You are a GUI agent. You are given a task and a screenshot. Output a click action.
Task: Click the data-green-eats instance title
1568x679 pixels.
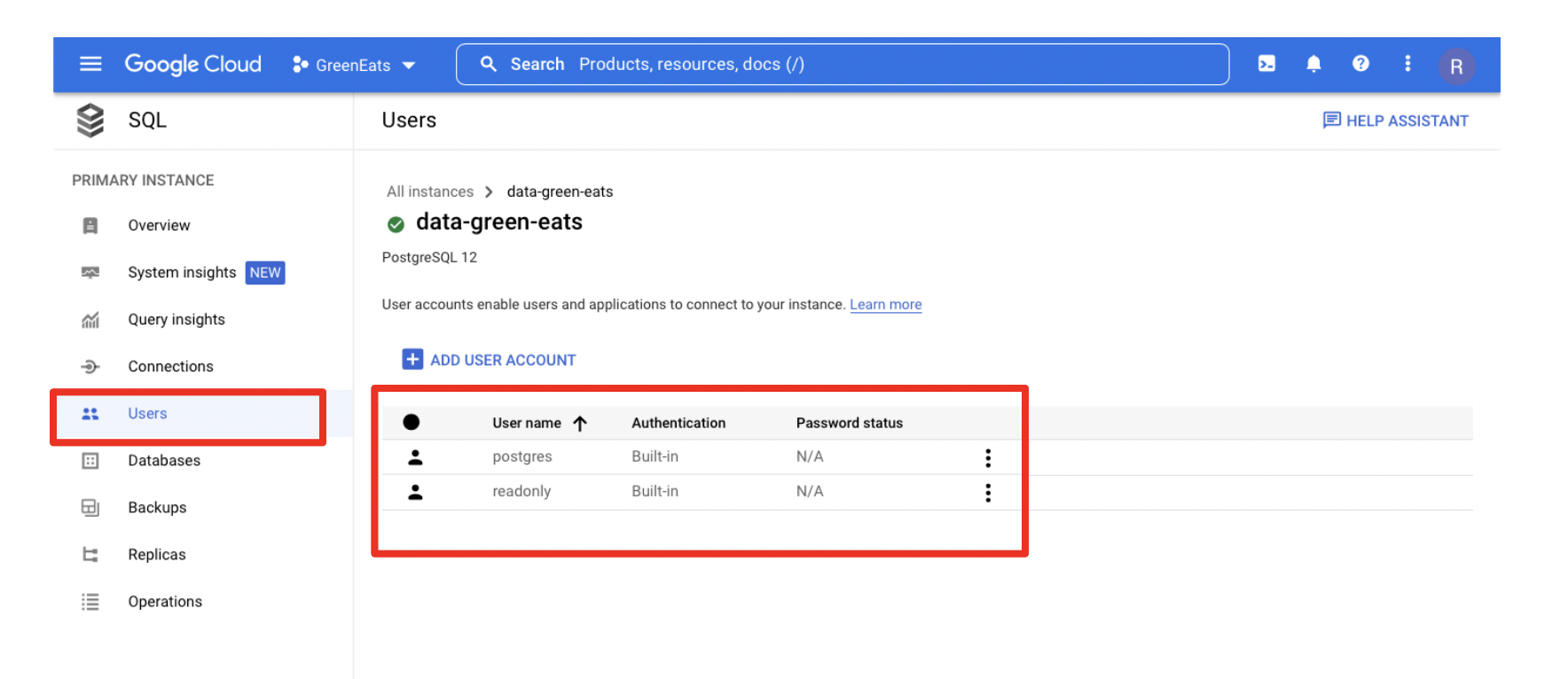point(499,222)
